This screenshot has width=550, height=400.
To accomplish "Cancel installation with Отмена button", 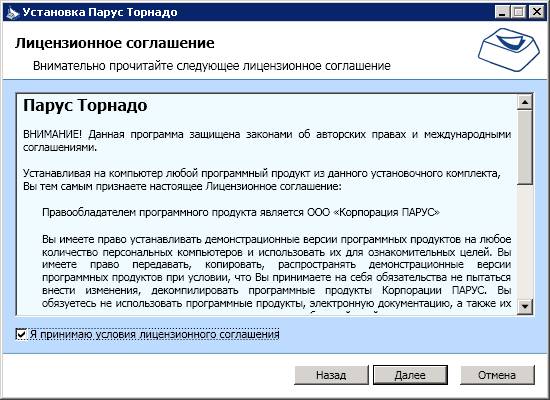I will 497,375.
